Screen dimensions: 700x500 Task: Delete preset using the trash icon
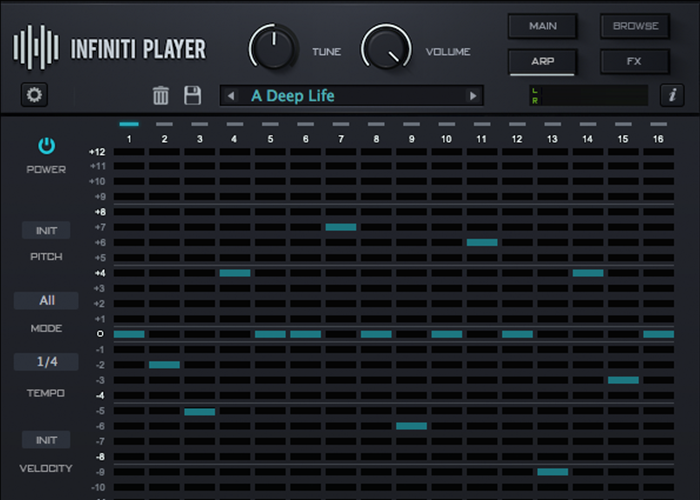(x=160, y=96)
